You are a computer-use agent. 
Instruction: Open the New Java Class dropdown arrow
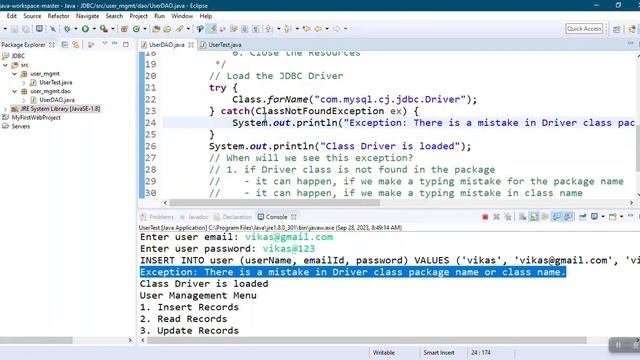point(145,29)
